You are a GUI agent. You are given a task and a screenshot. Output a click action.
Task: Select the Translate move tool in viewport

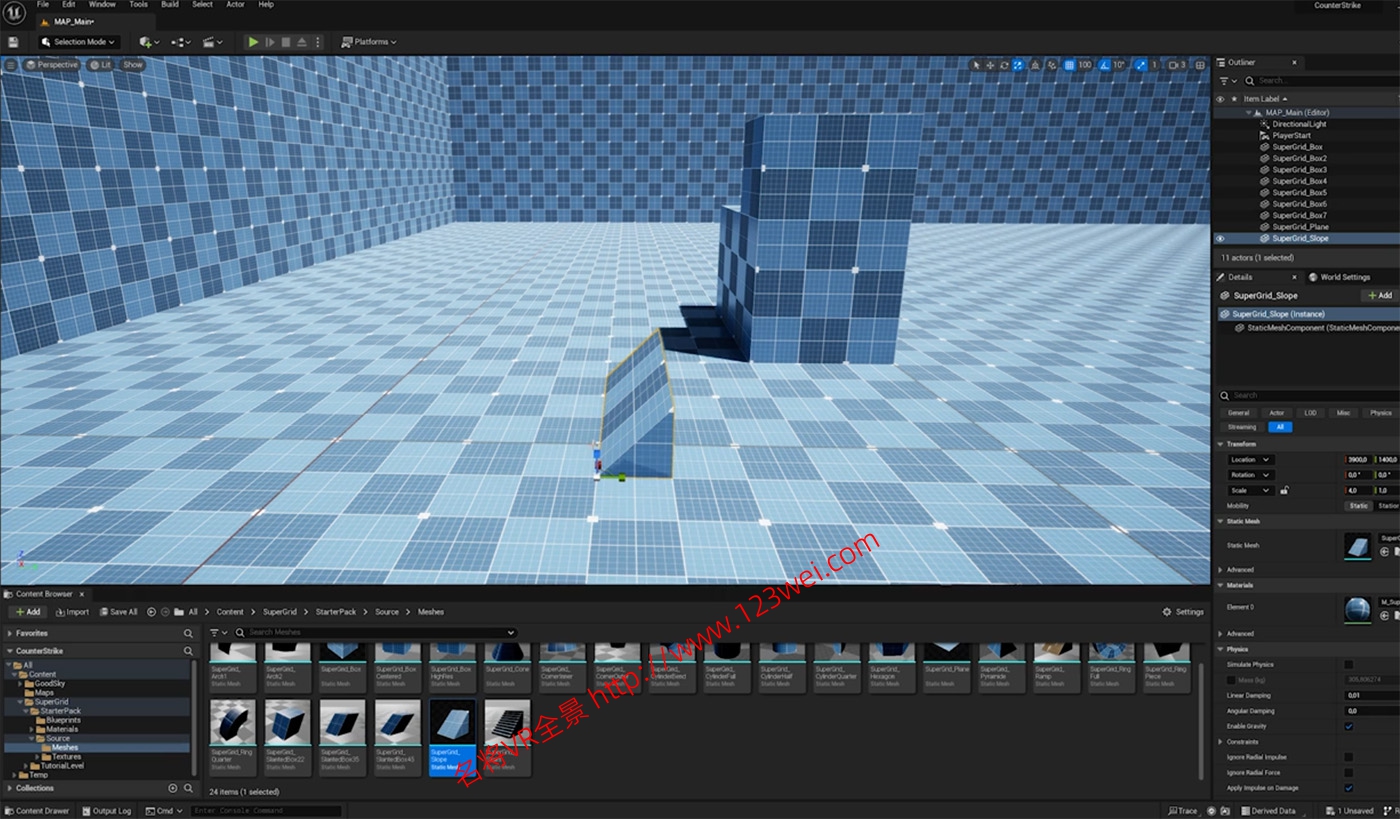tap(990, 65)
